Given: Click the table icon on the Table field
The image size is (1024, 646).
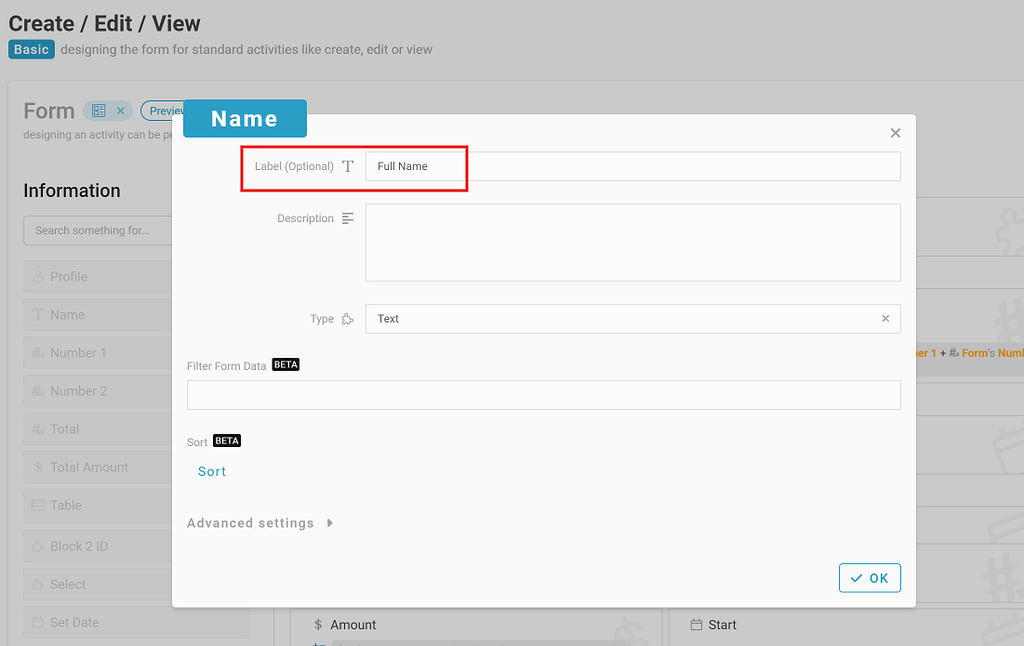Looking at the screenshot, I should tap(40, 505).
